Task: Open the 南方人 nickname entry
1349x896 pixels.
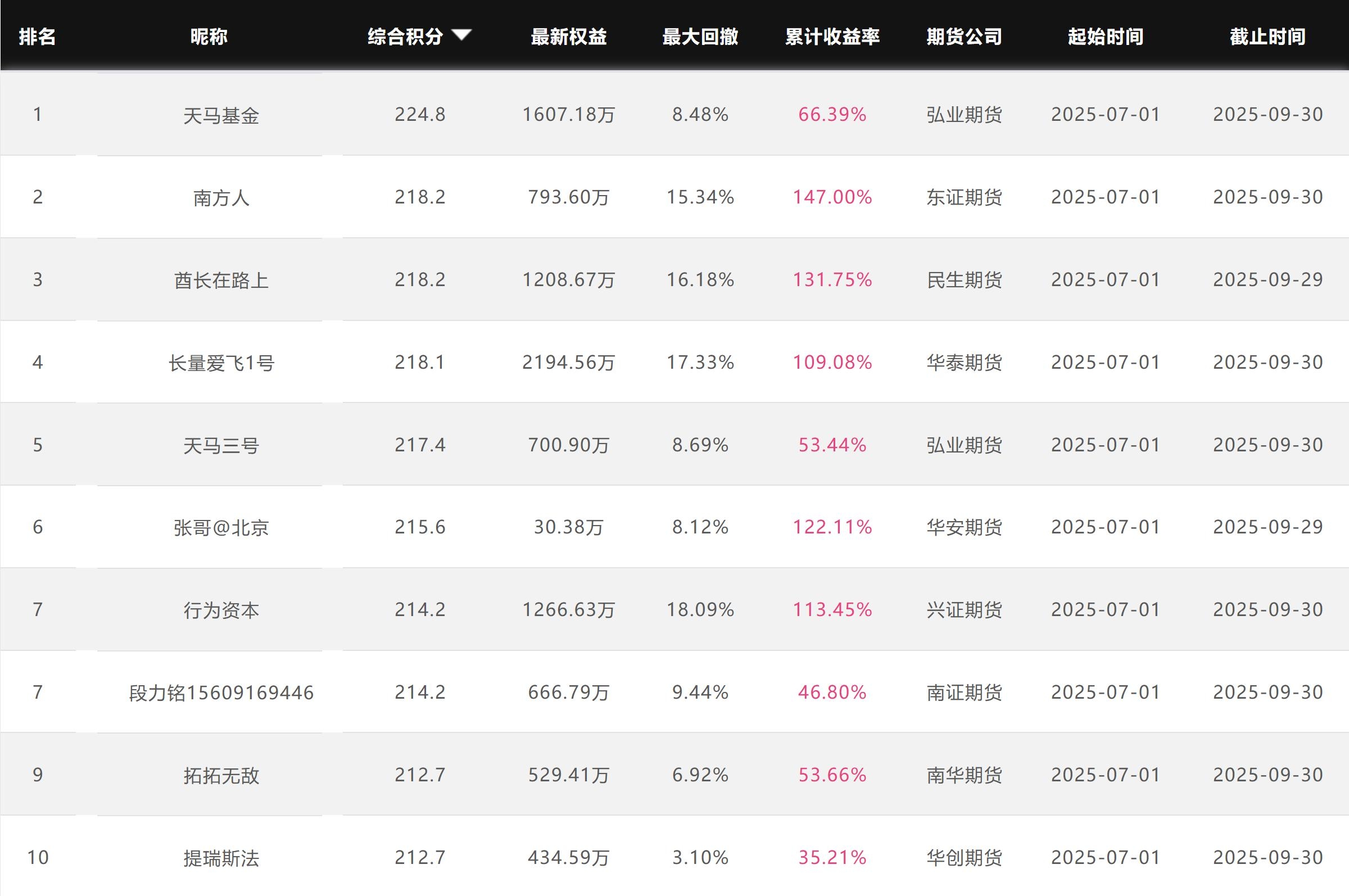Action: coord(221,198)
